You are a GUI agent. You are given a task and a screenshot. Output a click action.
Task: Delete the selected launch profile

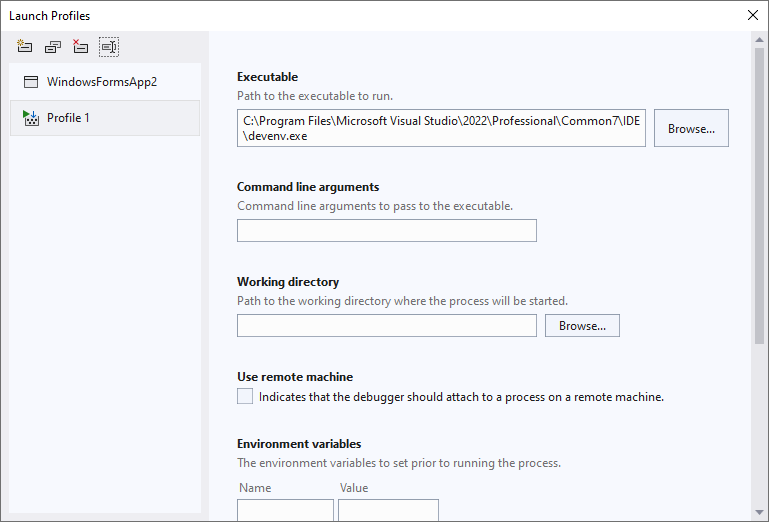(80, 47)
